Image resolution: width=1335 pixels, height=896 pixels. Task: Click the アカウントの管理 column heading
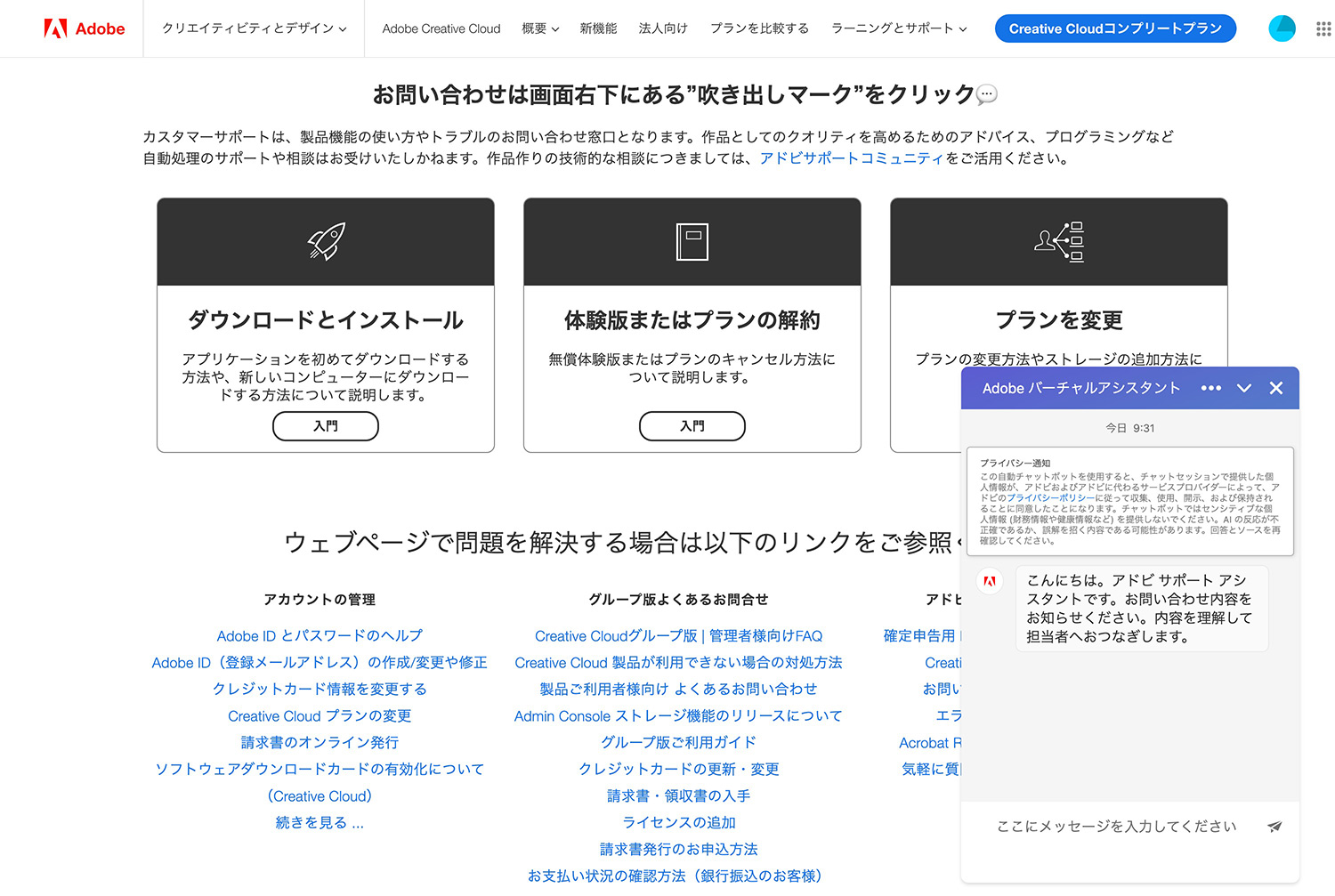point(320,600)
